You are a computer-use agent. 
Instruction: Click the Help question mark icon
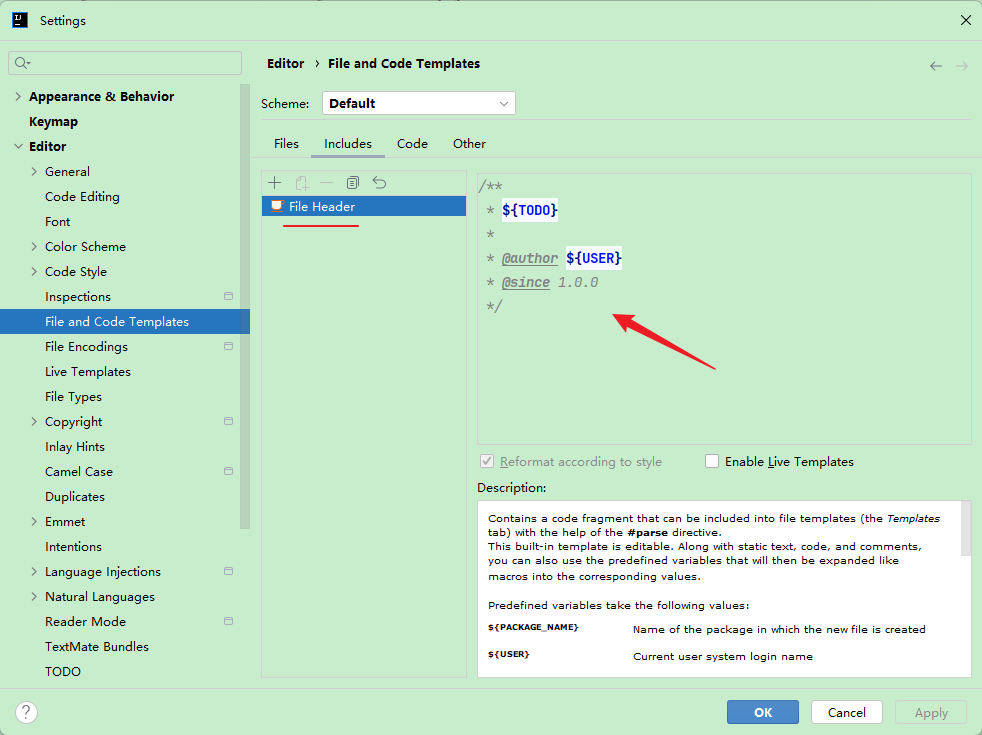tap(27, 712)
